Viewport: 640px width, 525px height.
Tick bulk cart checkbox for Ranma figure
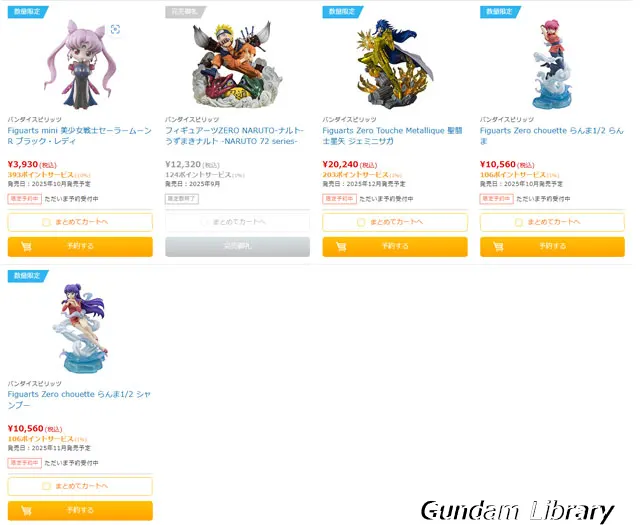(518, 222)
